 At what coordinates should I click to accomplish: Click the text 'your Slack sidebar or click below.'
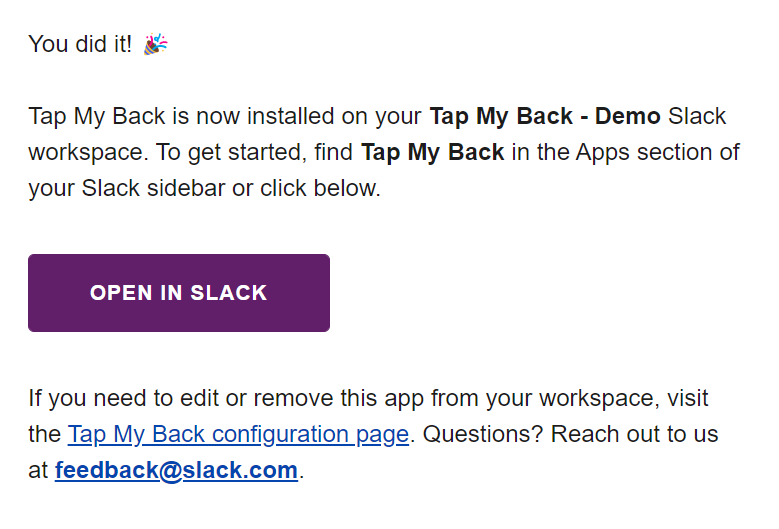tap(204, 188)
